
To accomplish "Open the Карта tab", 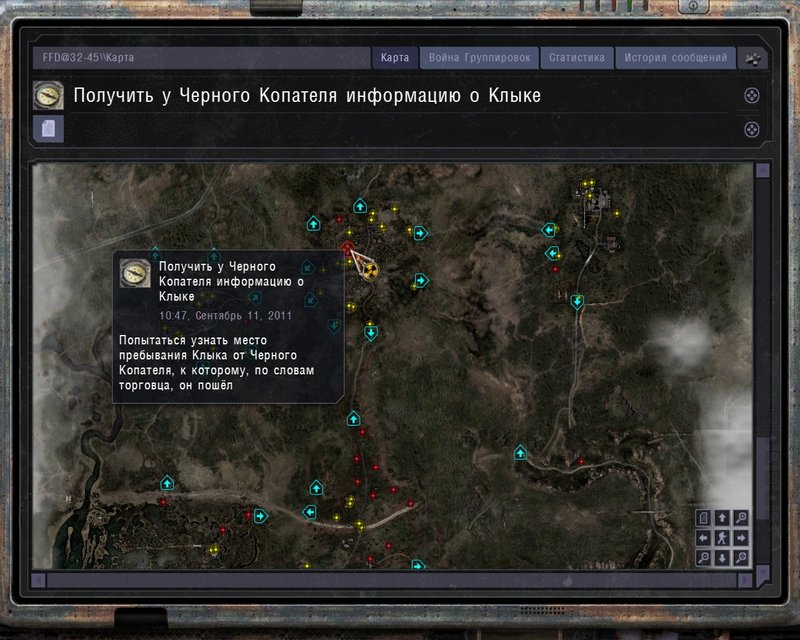I will tap(394, 58).
